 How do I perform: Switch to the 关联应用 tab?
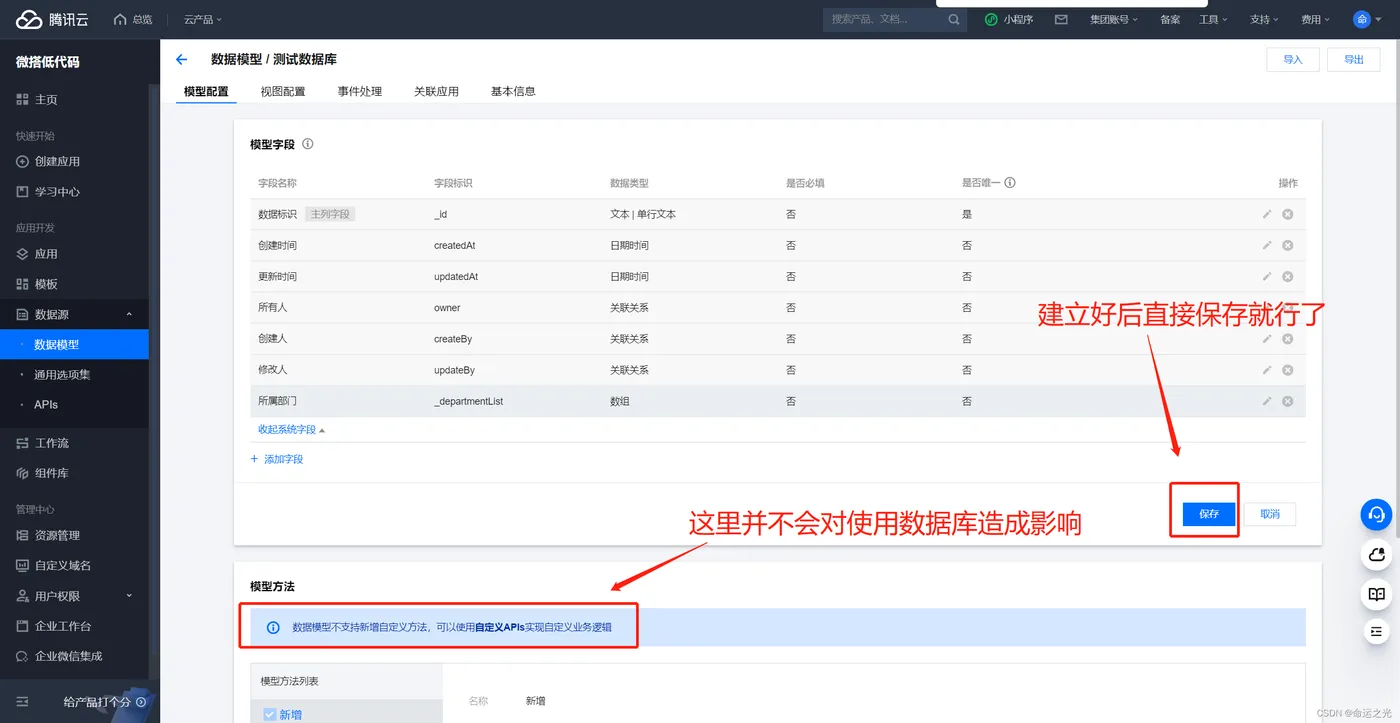[436, 91]
